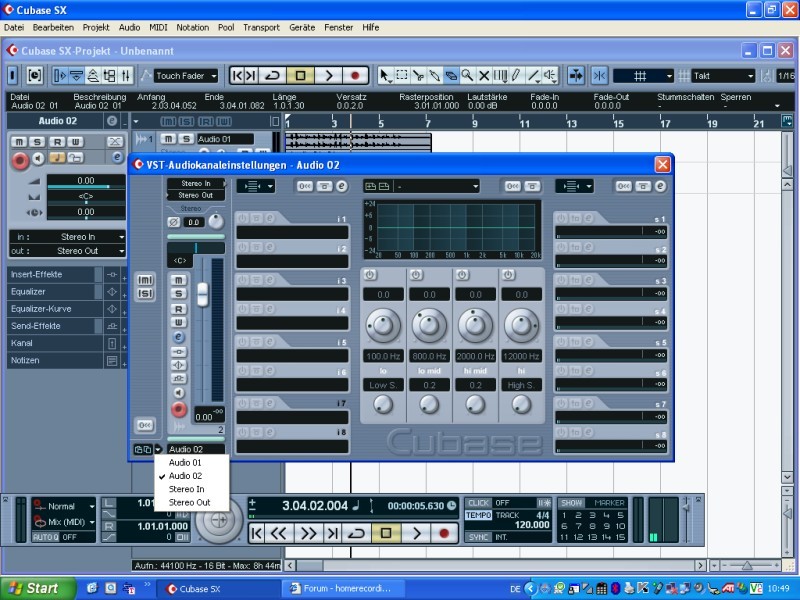Start playback in the transport panel
Image resolution: width=800 pixels, height=600 pixels.
point(416,533)
